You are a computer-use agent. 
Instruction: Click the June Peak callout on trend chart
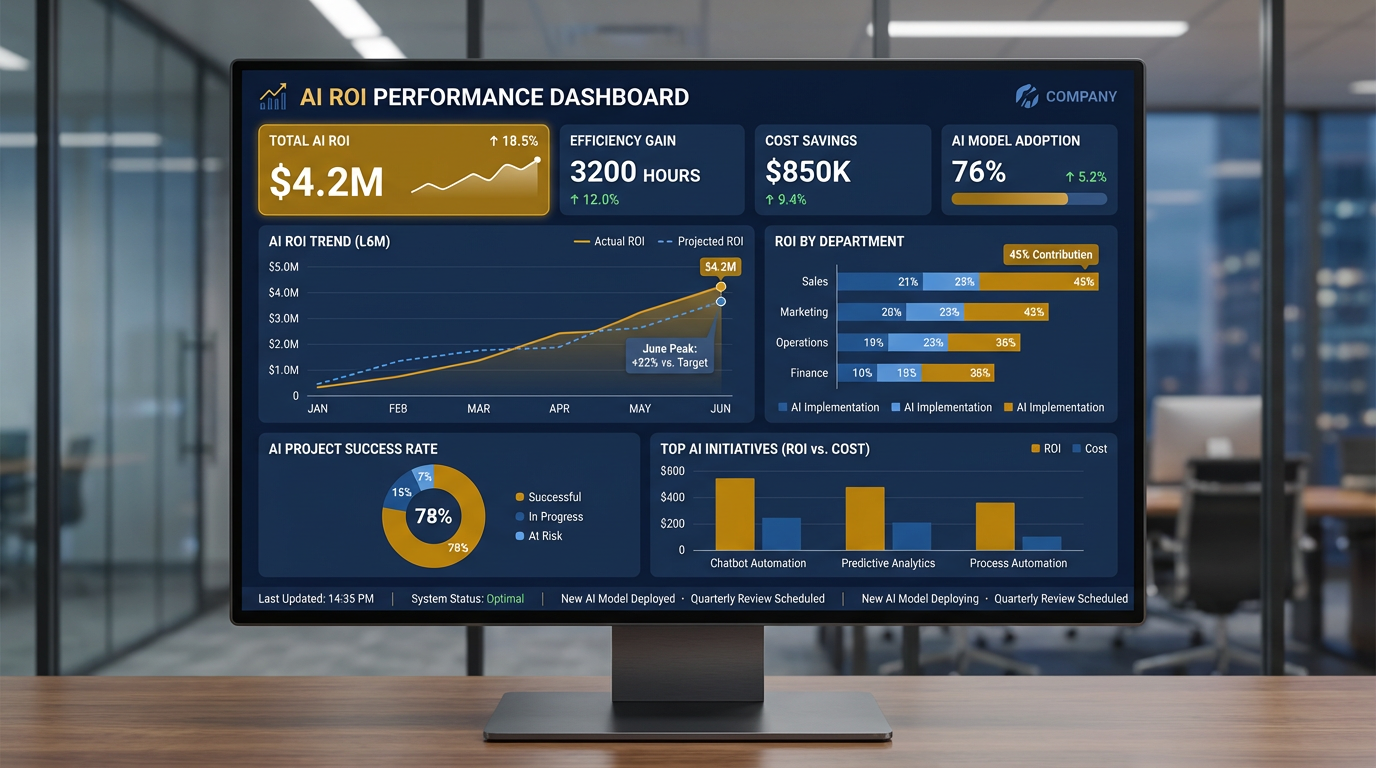tap(668, 355)
